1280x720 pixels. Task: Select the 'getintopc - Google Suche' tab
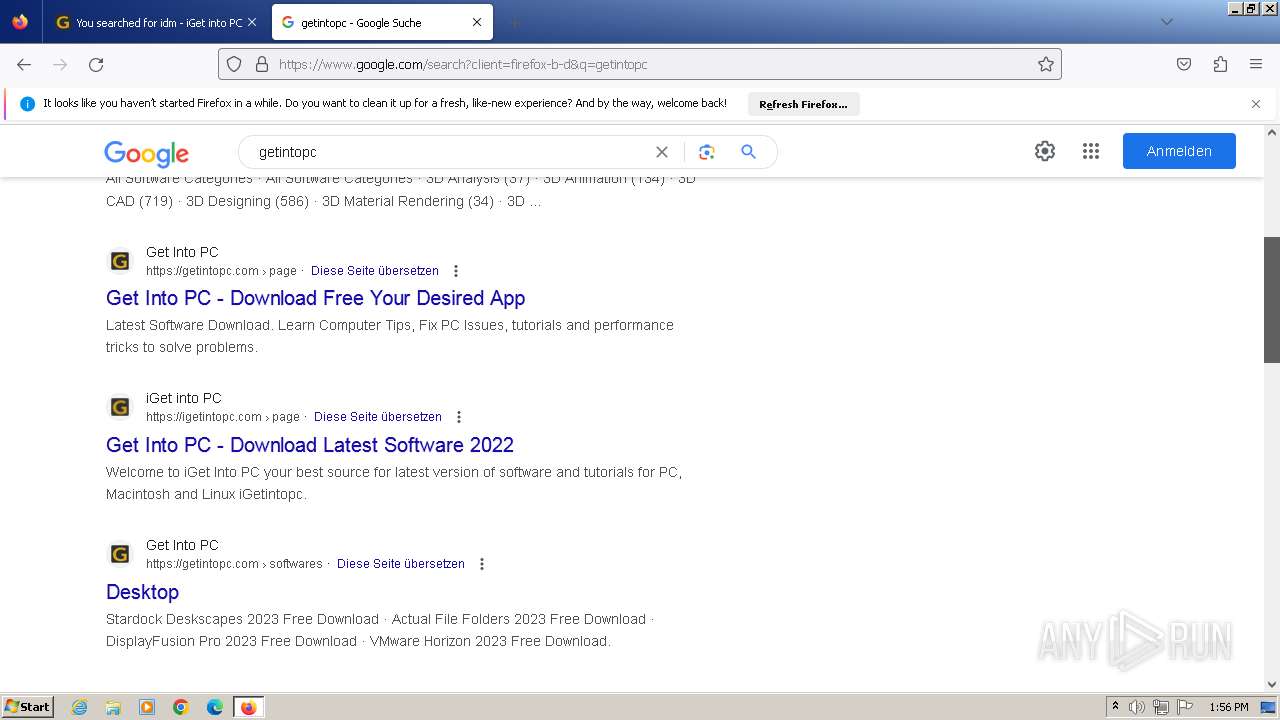click(381, 22)
